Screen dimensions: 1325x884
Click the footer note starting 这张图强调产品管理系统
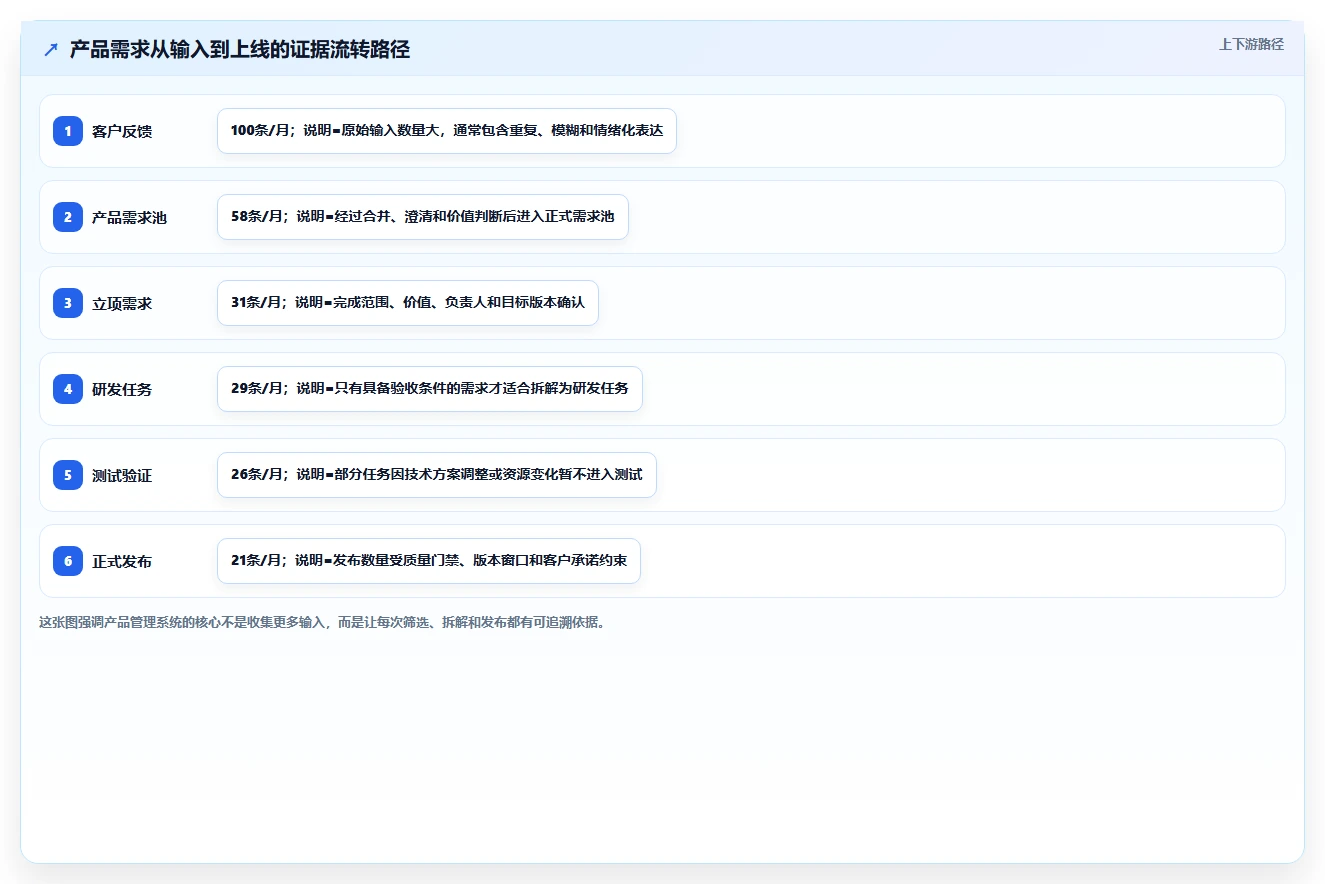(322, 622)
